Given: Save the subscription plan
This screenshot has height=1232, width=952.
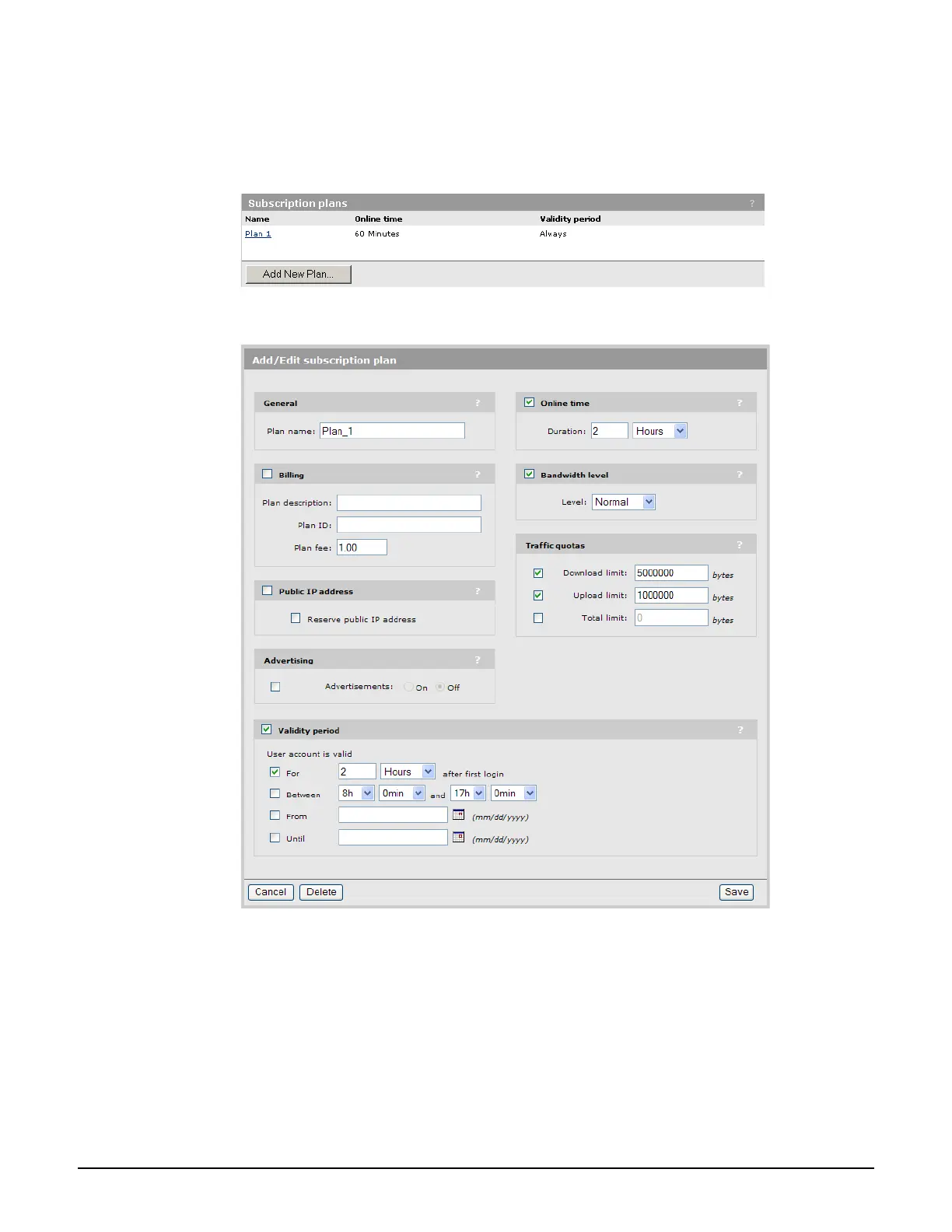Looking at the screenshot, I should [737, 892].
